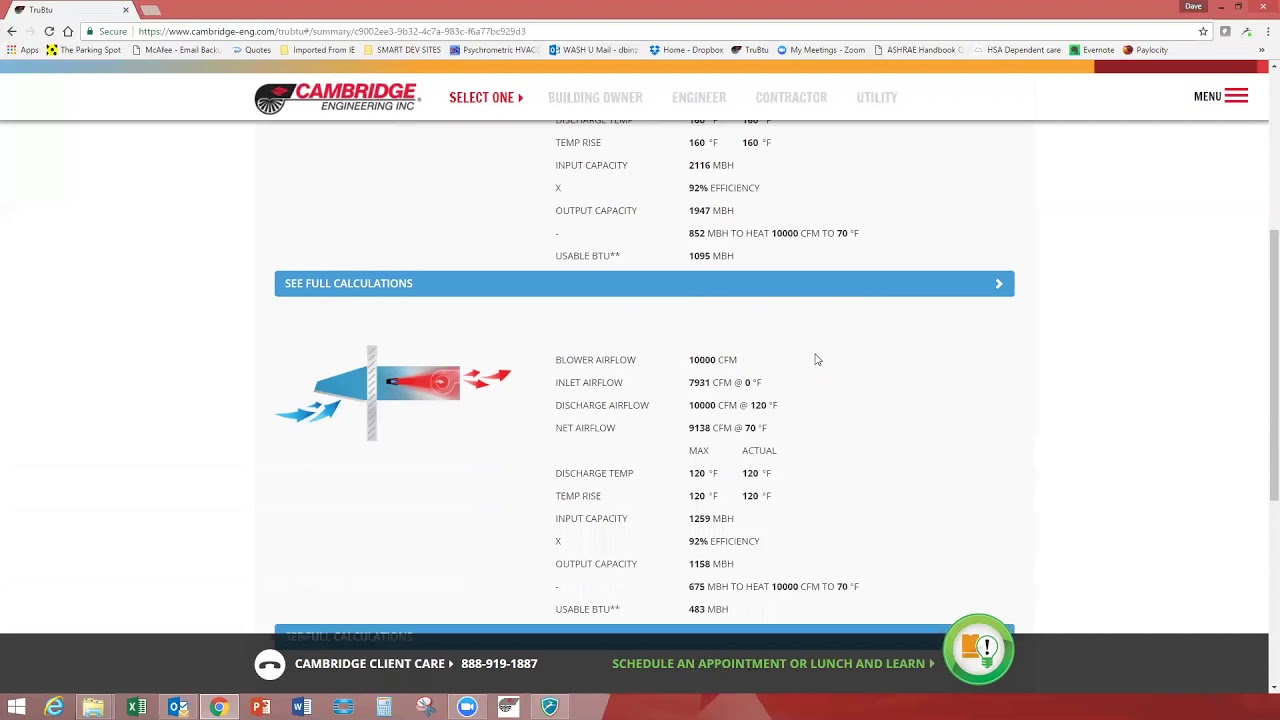Click the browser Back arrow

click(12, 31)
